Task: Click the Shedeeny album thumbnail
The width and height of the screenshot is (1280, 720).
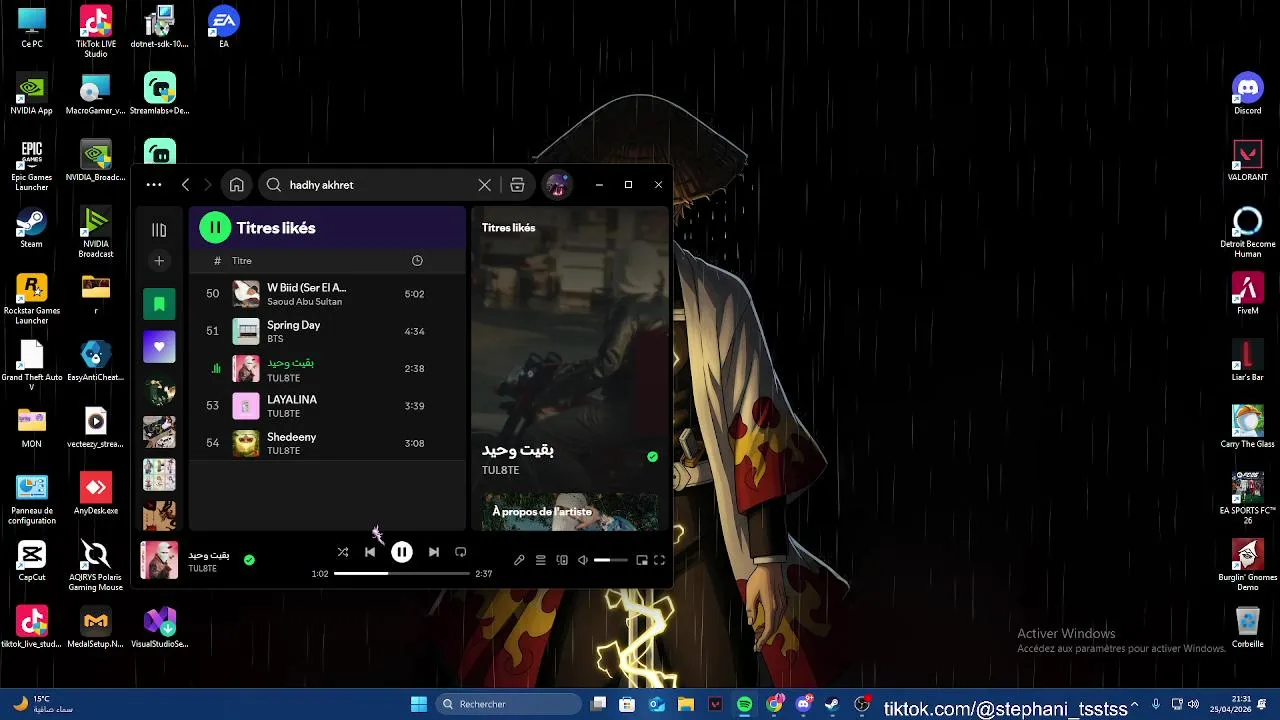Action: pos(246,443)
